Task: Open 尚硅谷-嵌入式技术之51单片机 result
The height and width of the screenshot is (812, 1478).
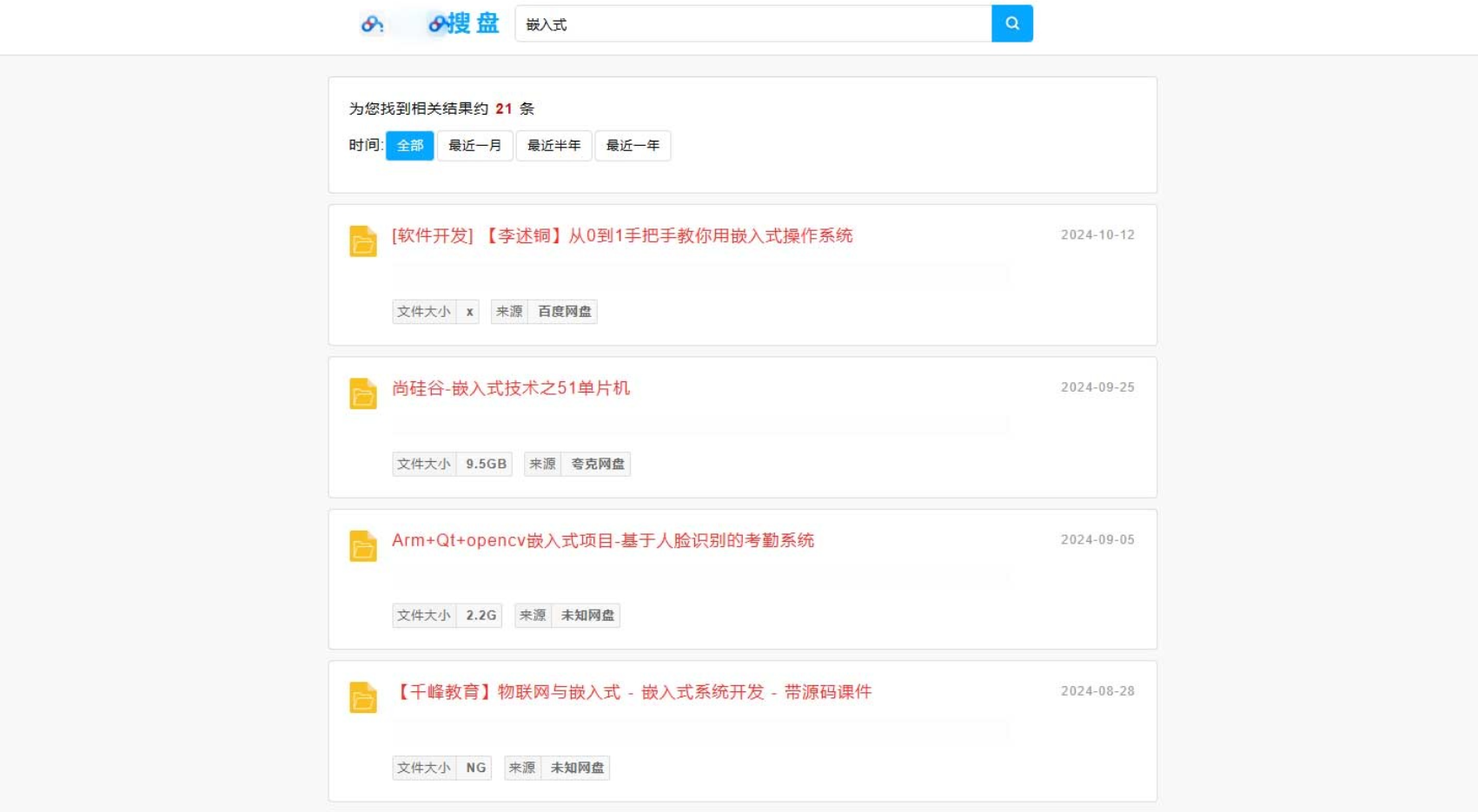Action: tap(511, 388)
